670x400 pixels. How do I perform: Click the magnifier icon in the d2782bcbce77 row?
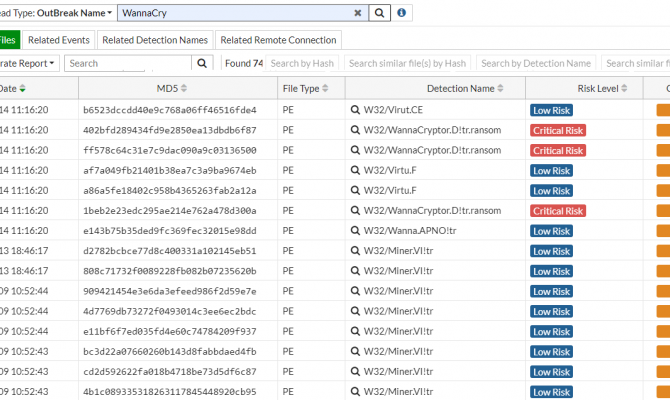tap(355, 250)
